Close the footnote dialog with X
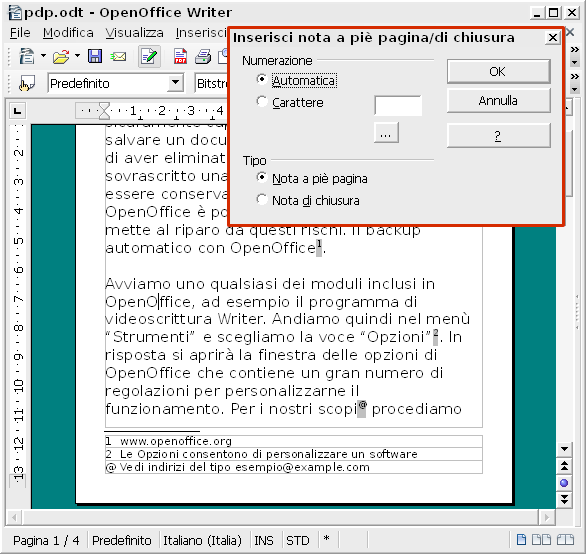 coord(553,38)
